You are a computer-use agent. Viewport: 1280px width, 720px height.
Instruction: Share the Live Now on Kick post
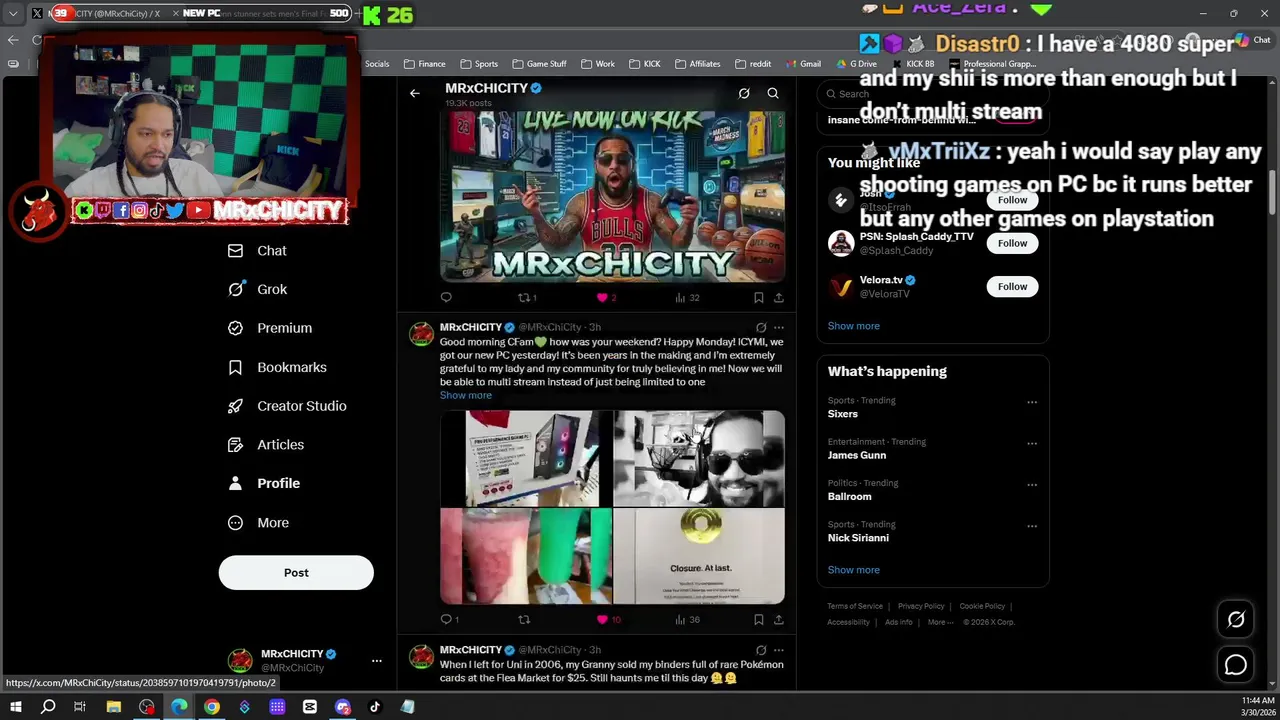(779, 297)
